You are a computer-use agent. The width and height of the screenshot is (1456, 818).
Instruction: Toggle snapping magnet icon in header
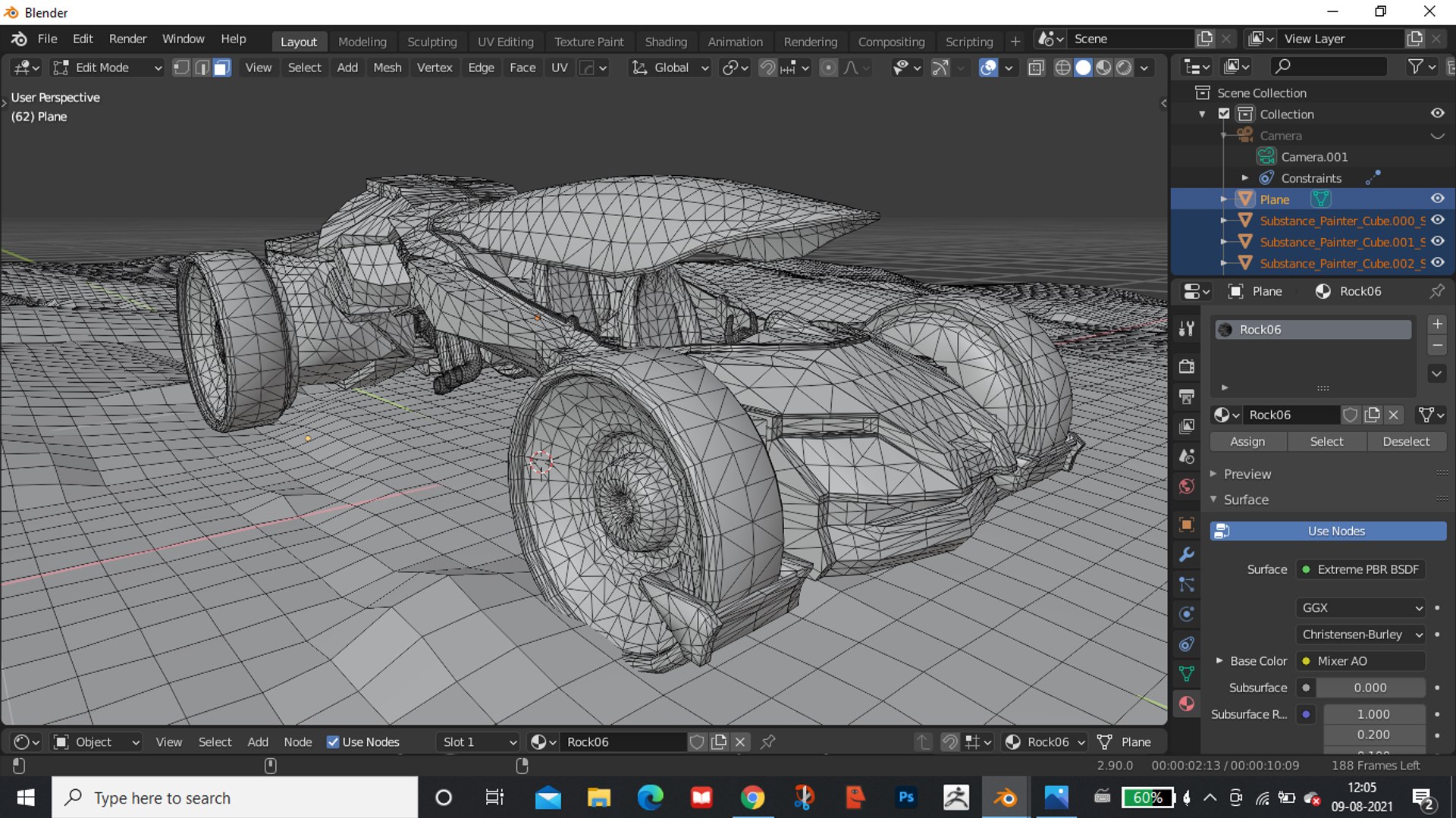767,67
